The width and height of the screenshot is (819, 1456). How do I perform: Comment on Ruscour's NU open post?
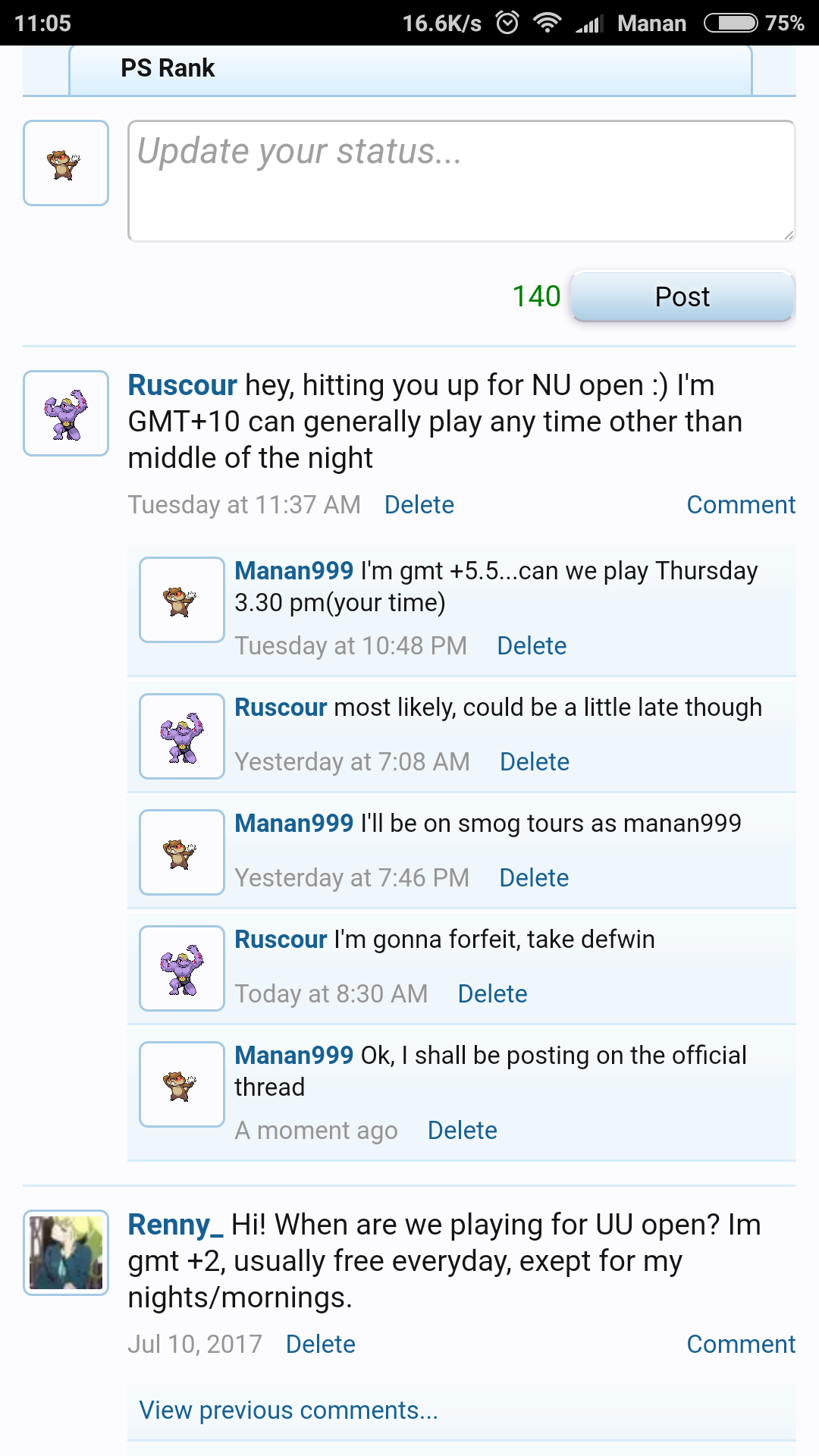740,505
